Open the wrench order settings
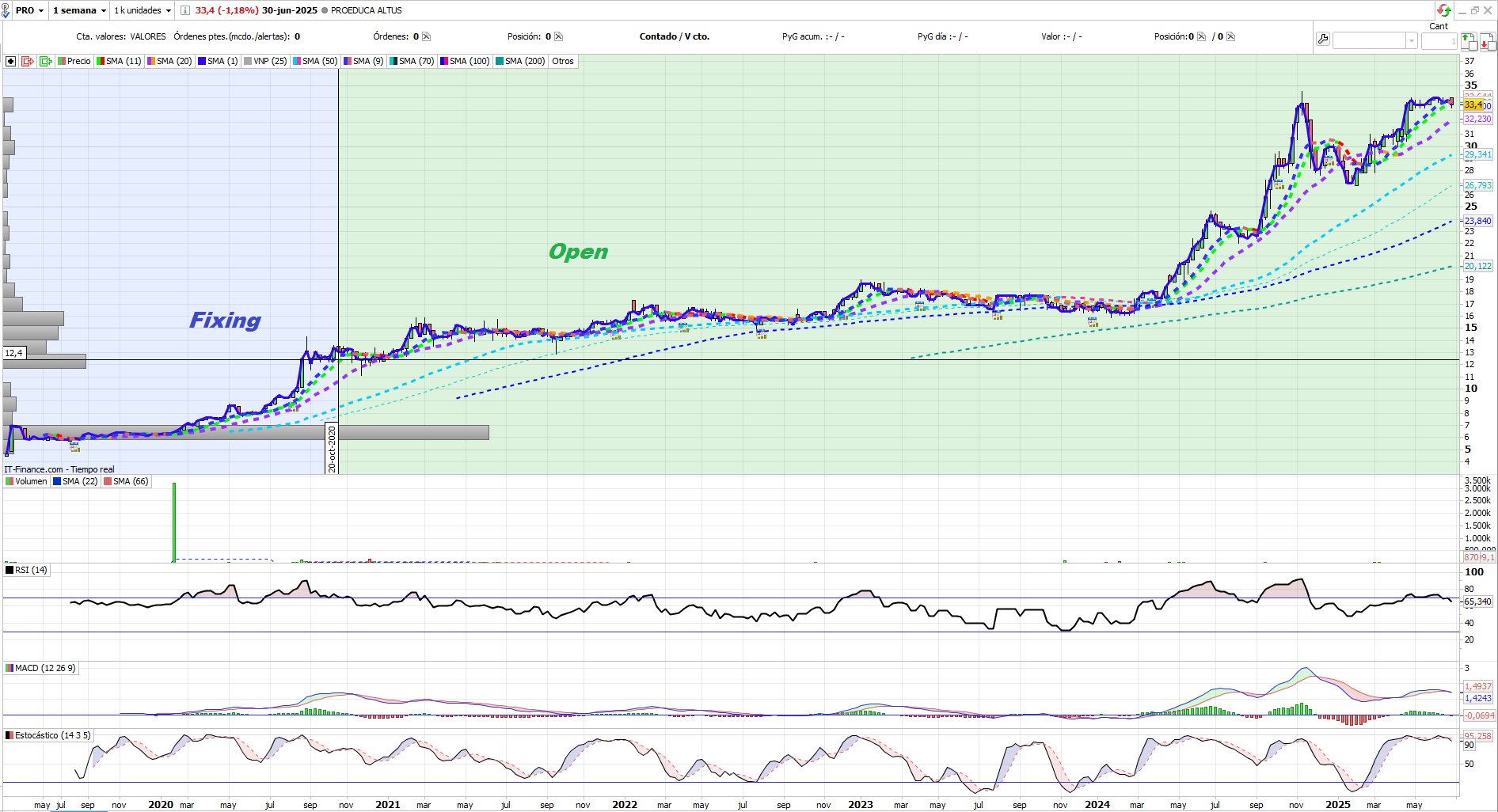This screenshot has width=1498, height=812. (1322, 40)
